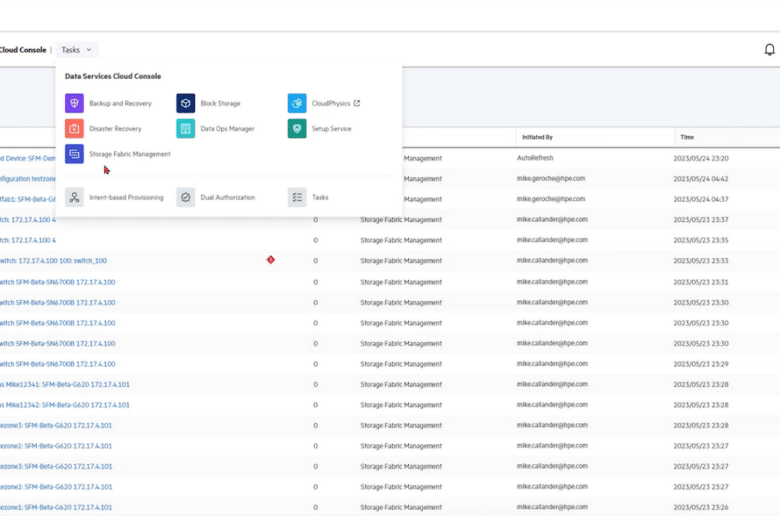This screenshot has height=516, width=780.
Task: Click Cloud Console header title
Action: [23, 50]
